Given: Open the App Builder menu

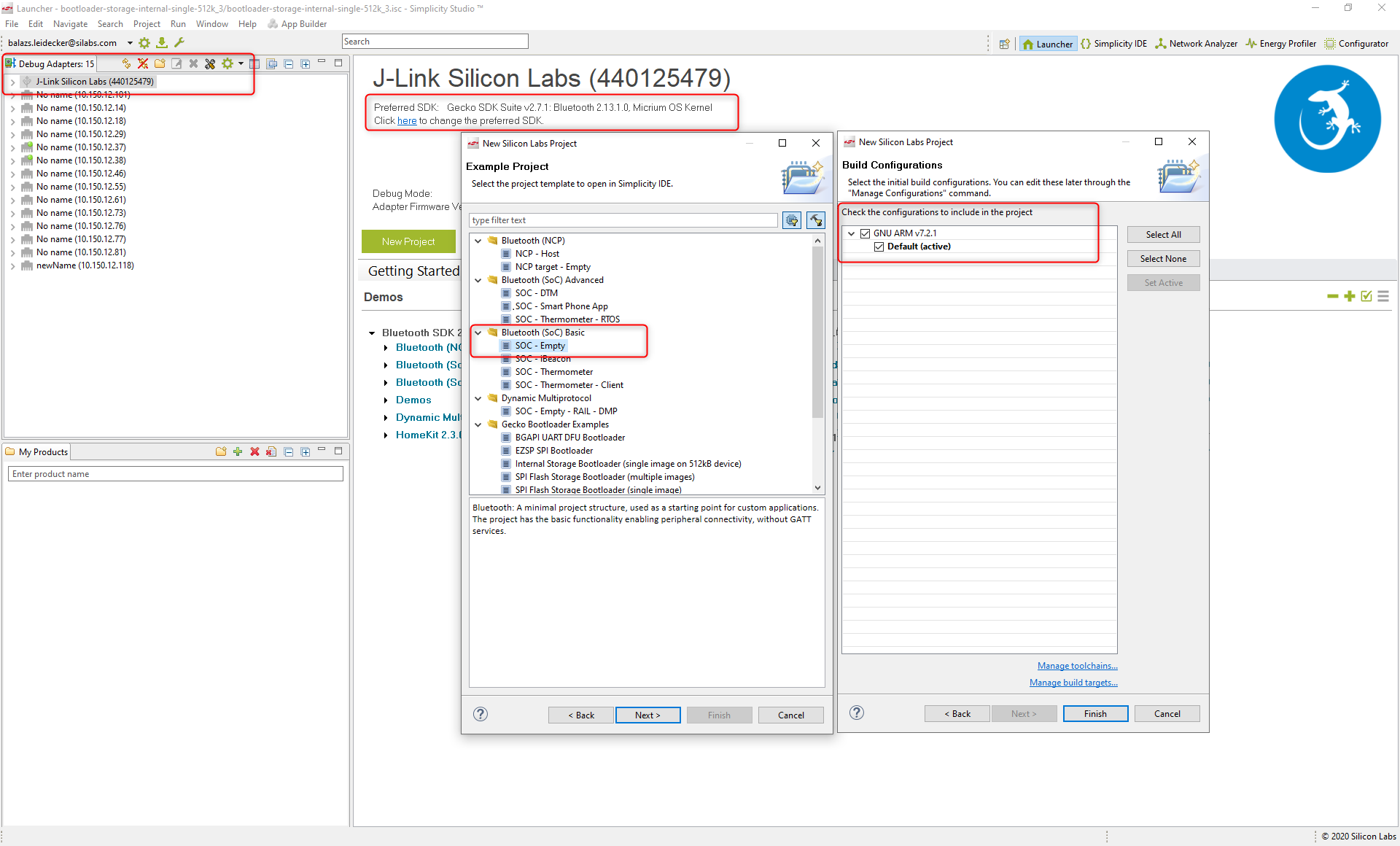Looking at the screenshot, I should tap(297, 24).
